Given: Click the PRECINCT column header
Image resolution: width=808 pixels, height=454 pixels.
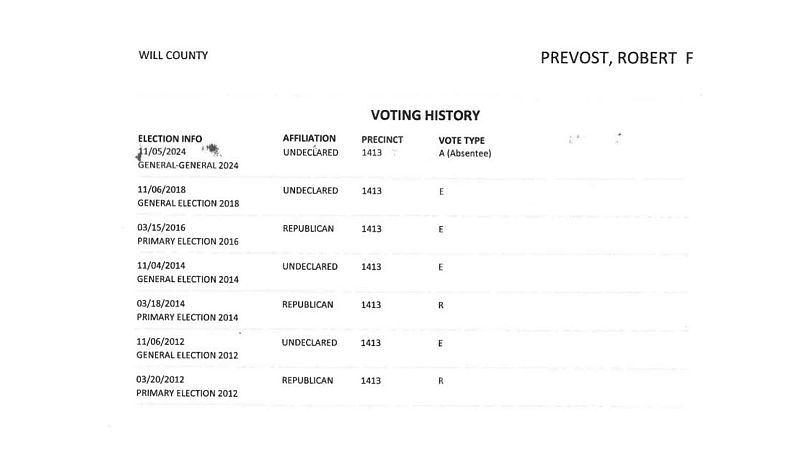Looking at the screenshot, I should coord(381,139).
